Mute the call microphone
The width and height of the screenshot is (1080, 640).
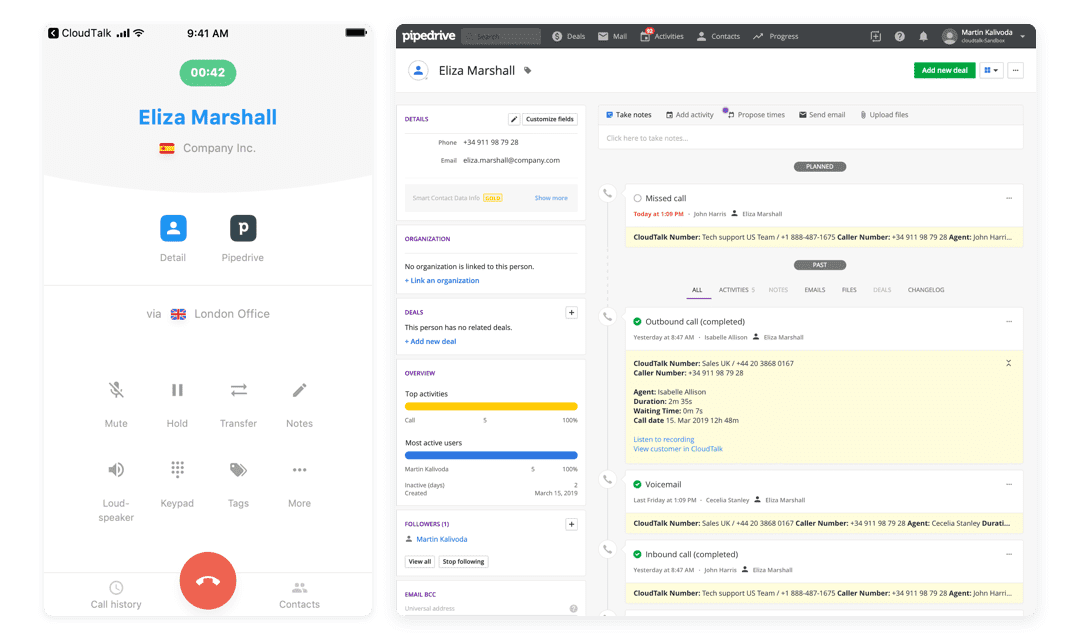click(116, 391)
